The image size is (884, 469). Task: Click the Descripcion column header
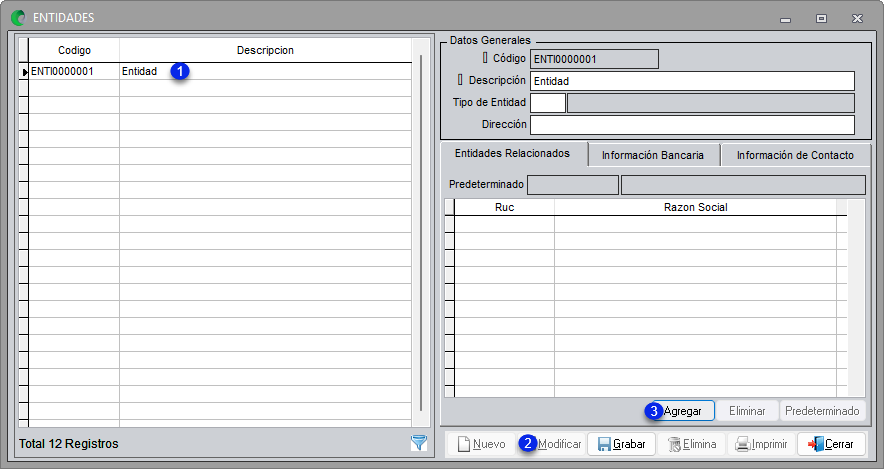coord(266,50)
